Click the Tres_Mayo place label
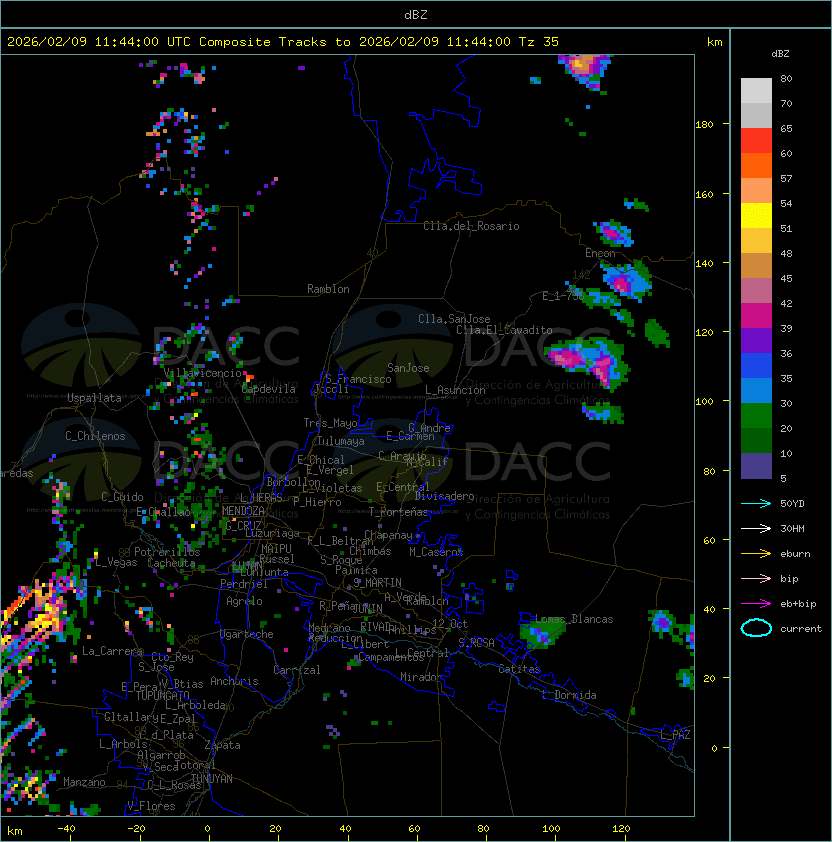 (x=330, y=423)
